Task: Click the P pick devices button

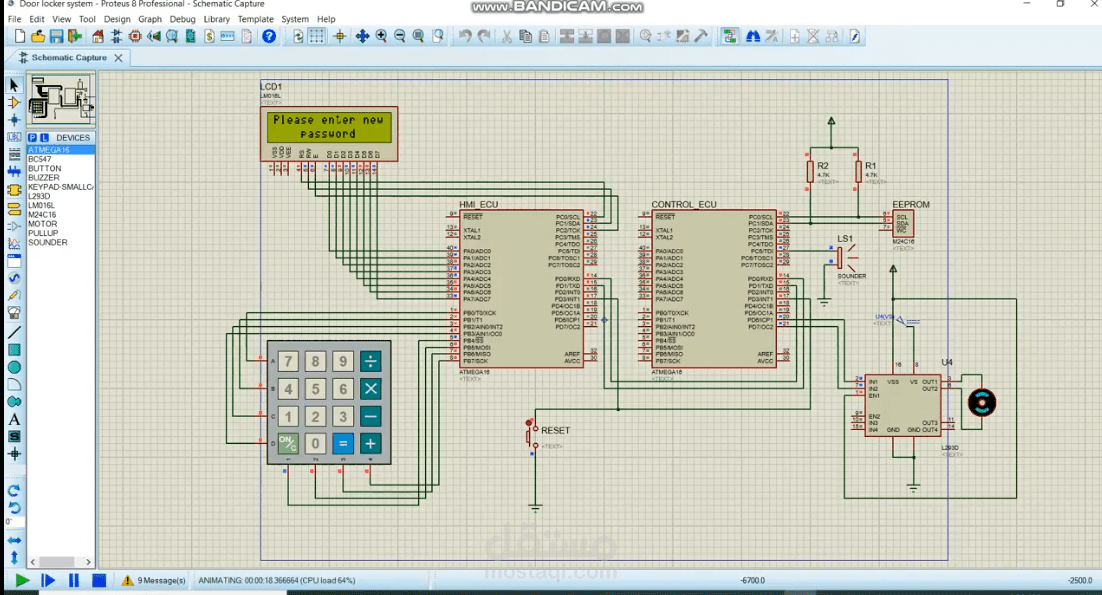Action: tap(32, 138)
